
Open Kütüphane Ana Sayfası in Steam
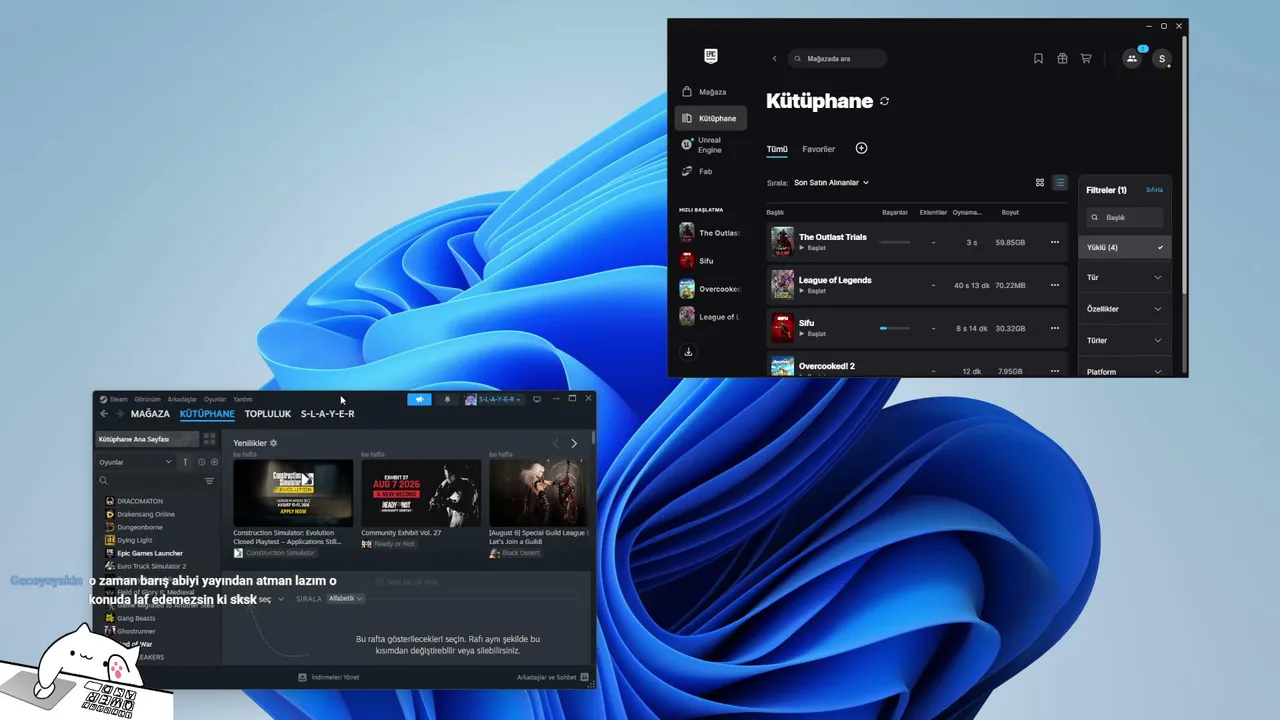point(147,439)
